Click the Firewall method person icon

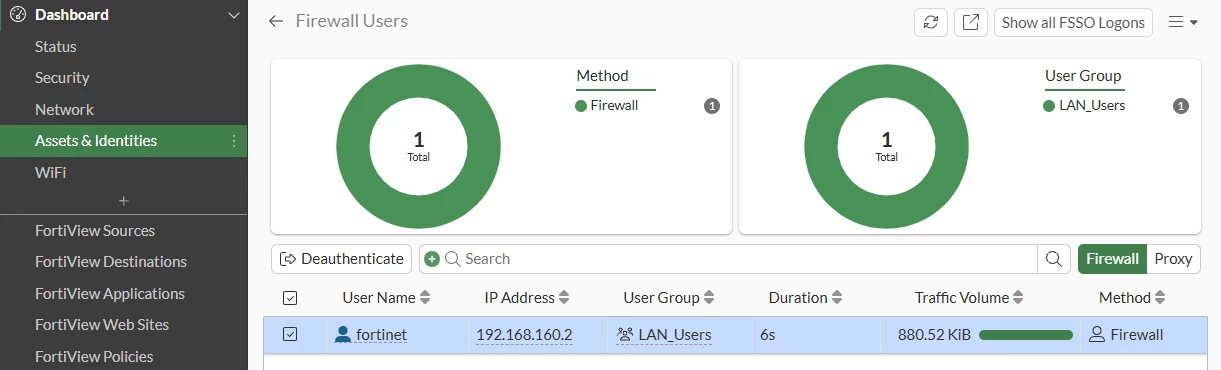pos(1097,335)
